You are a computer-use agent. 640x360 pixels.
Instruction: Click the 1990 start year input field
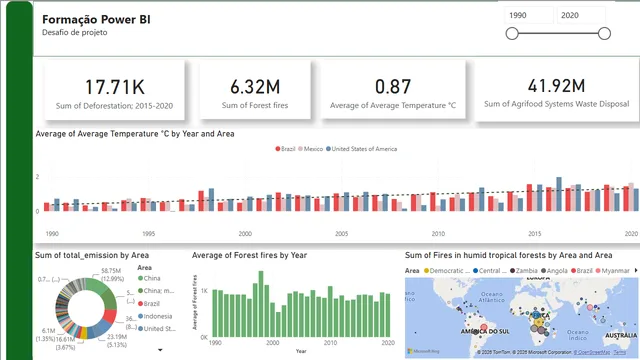(x=529, y=16)
